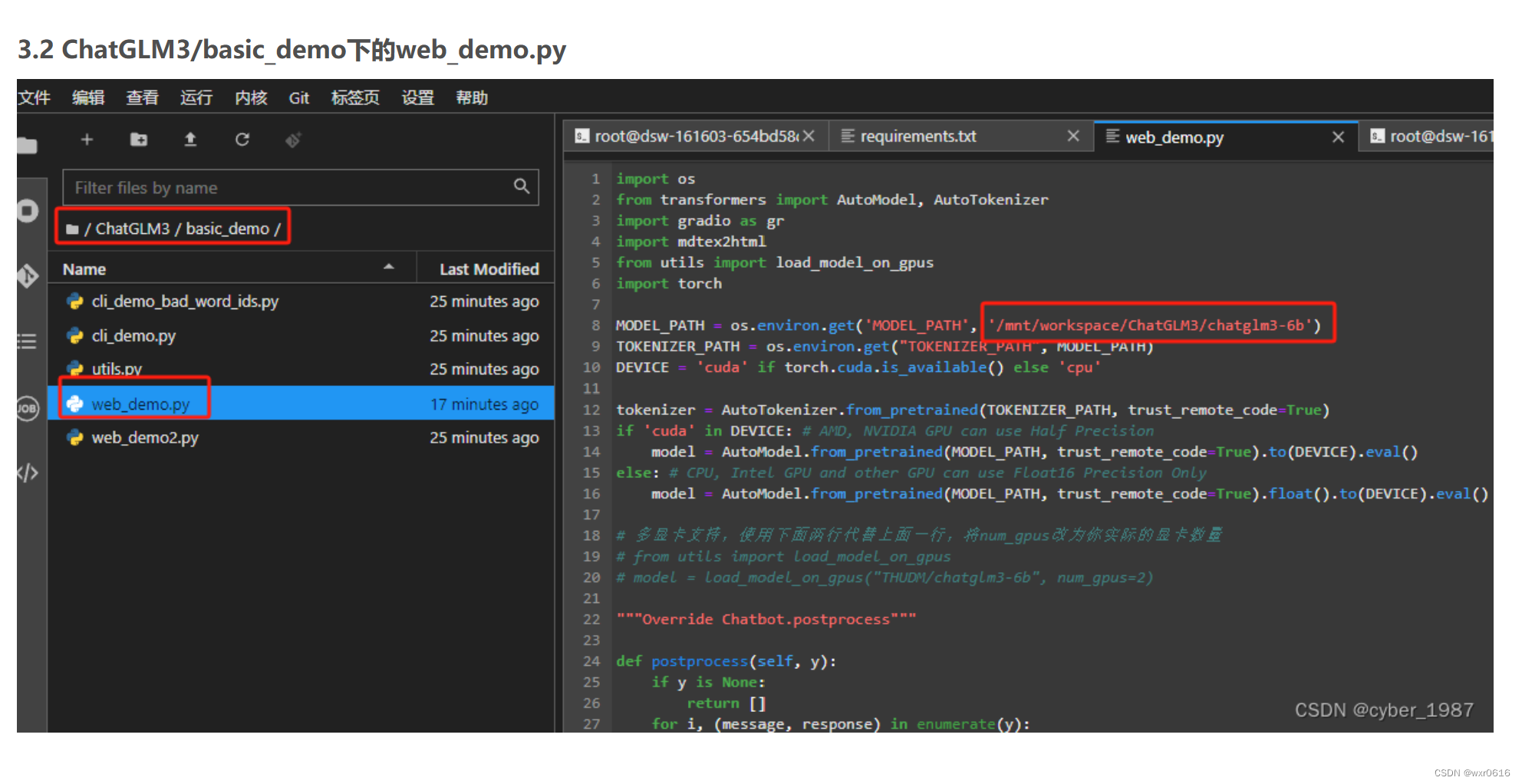Viewport: 1522px width, 784px height.
Task: Switch to first root@dsw-161603 terminal tab
Action: point(696,136)
